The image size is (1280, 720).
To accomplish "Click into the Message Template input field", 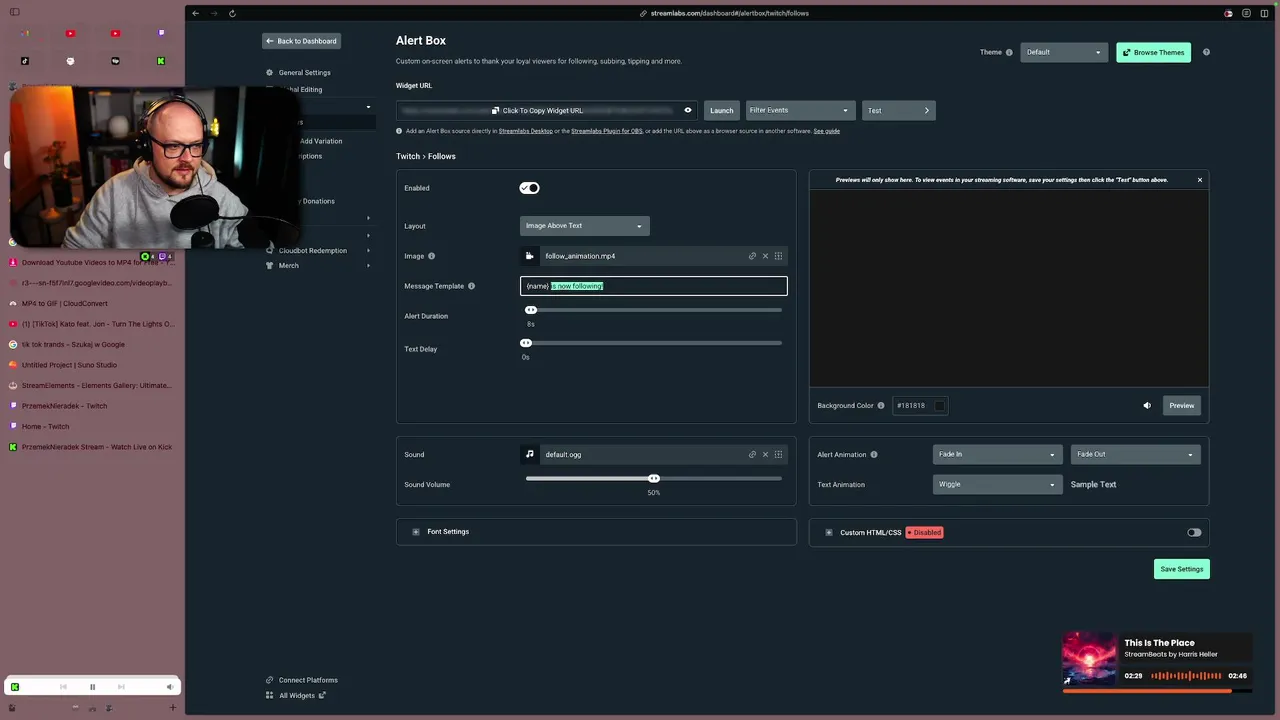I will click(x=653, y=286).
